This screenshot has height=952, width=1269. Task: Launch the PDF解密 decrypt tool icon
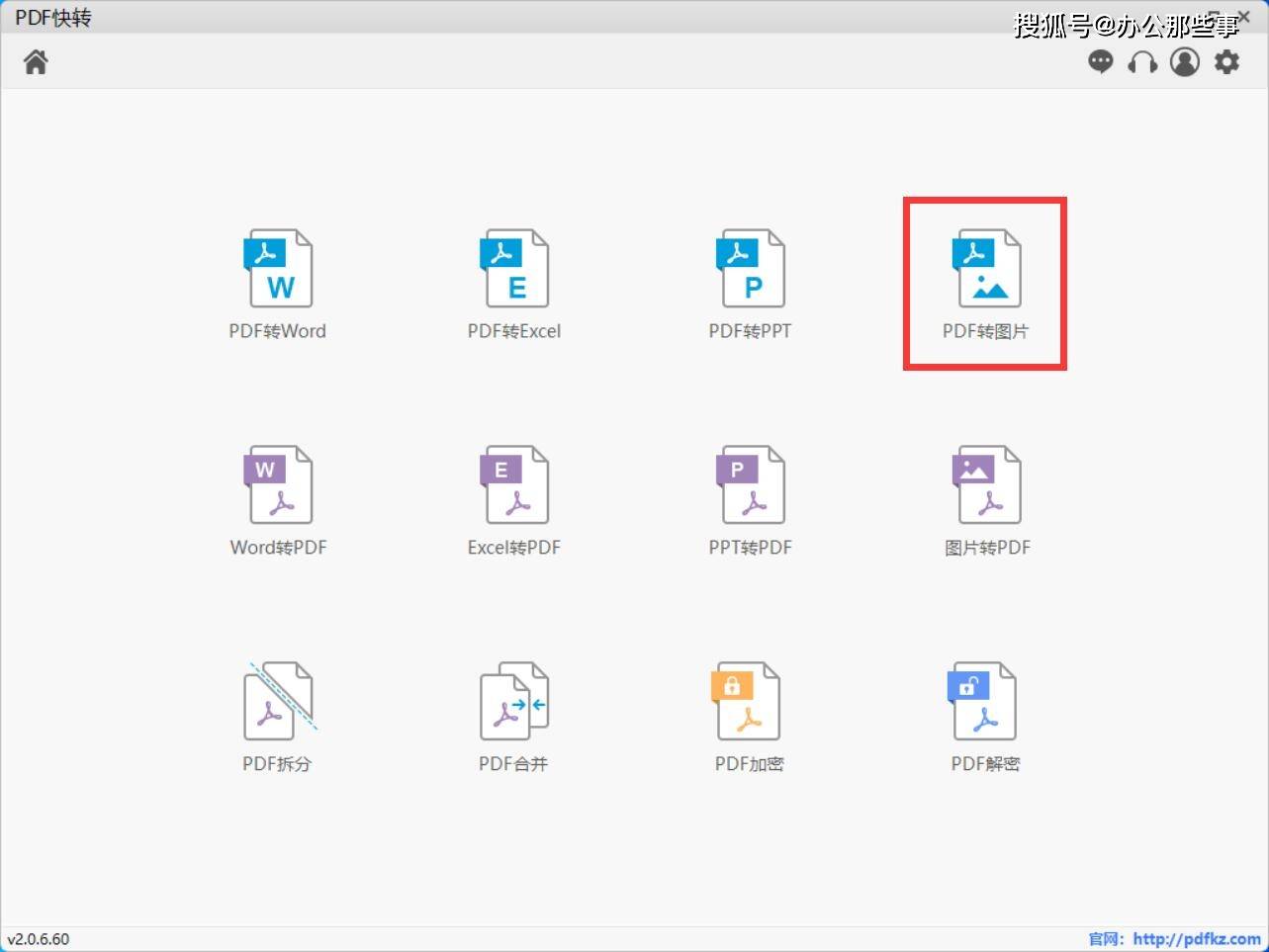[982, 701]
